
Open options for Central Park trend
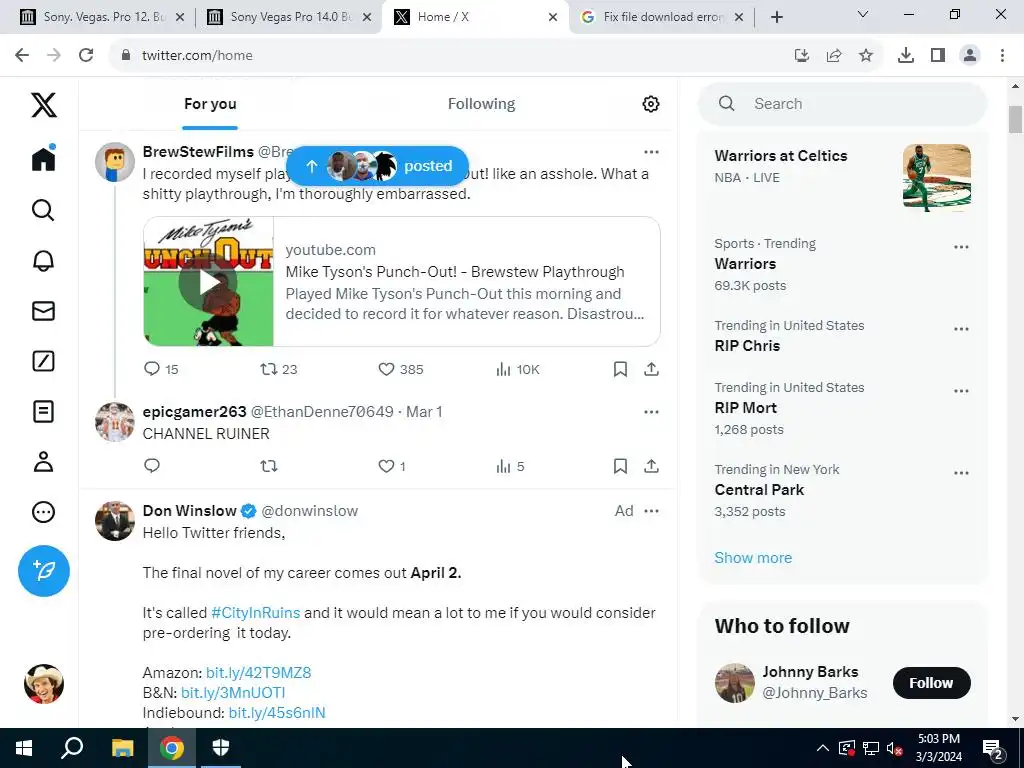pyautogui.click(x=961, y=473)
